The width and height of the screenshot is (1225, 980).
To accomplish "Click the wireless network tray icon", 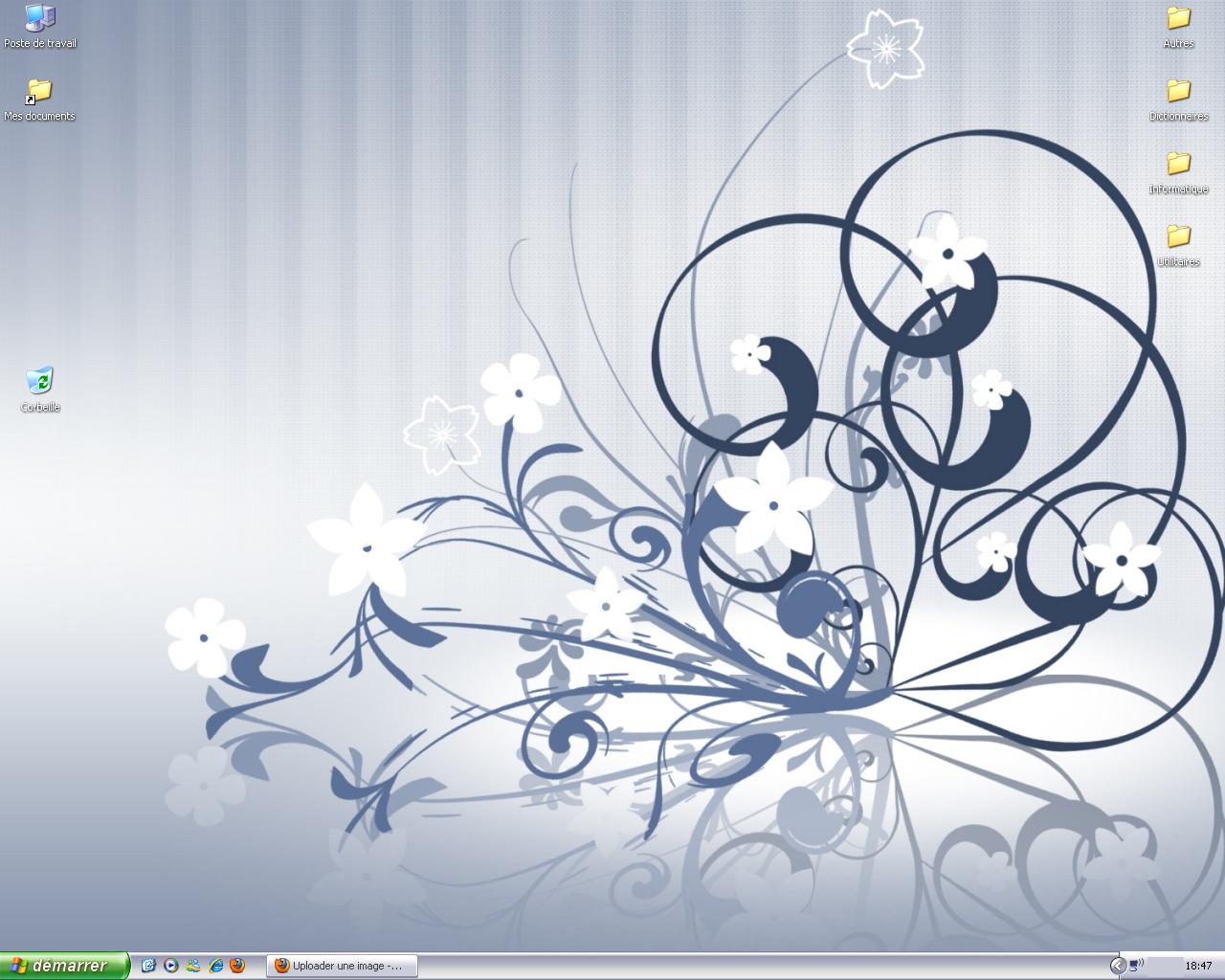I will tap(1136, 966).
